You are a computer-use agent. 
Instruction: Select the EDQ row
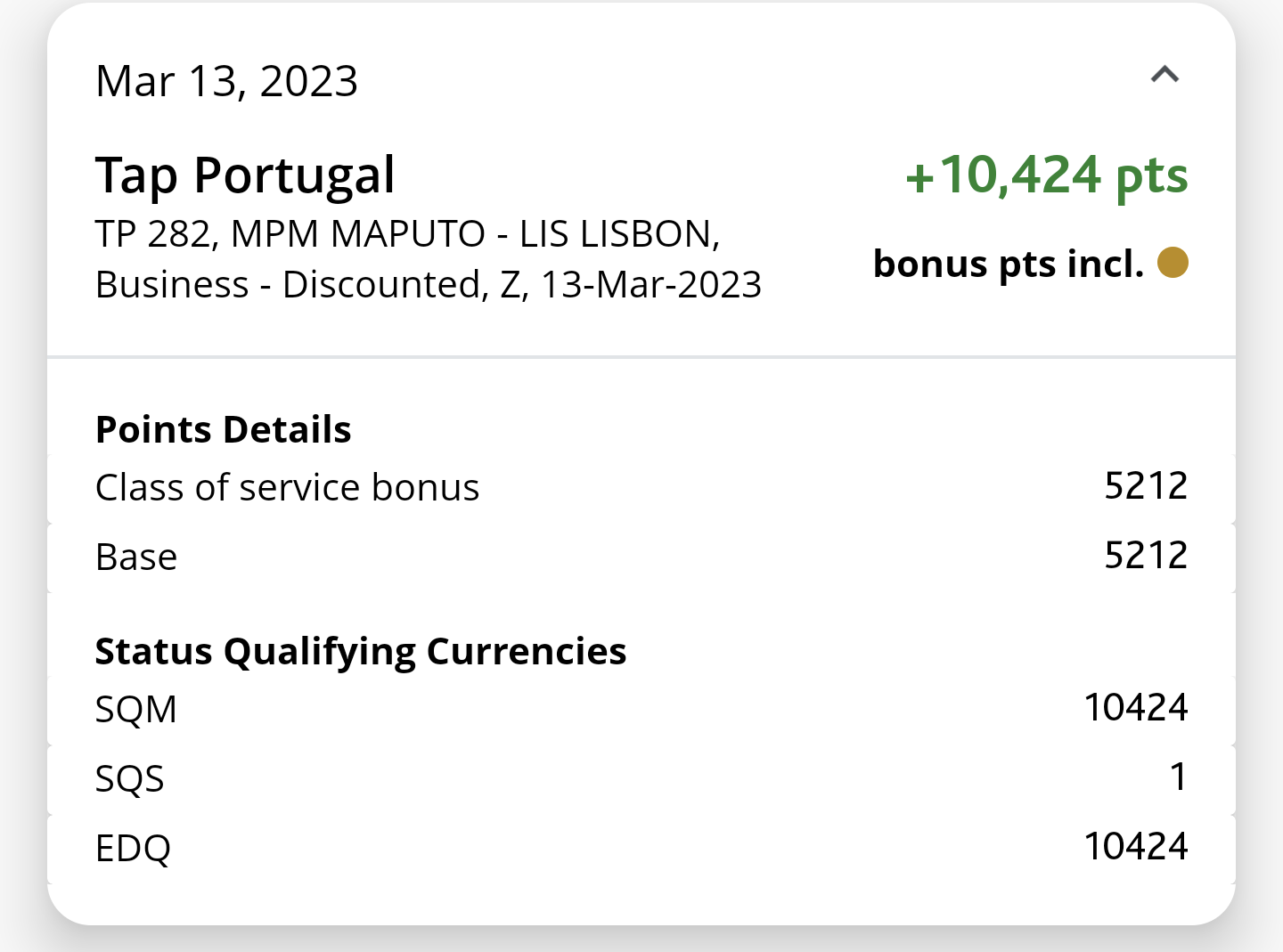point(132,847)
